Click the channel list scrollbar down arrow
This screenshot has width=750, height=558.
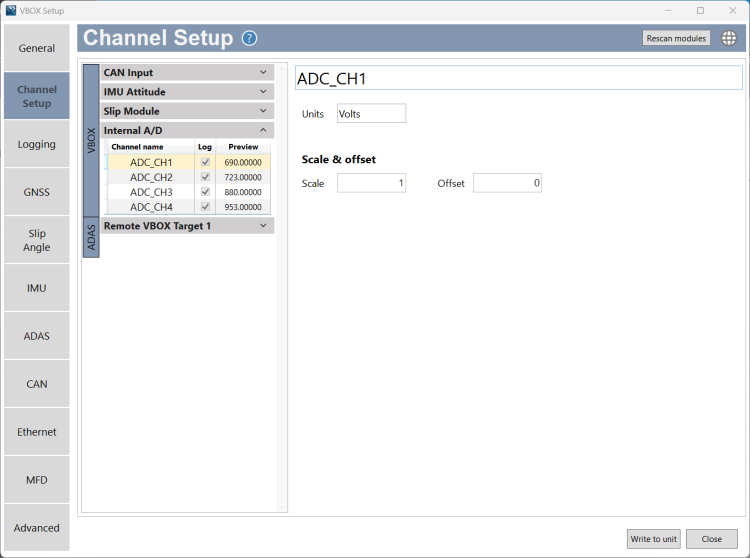click(x=281, y=507)
